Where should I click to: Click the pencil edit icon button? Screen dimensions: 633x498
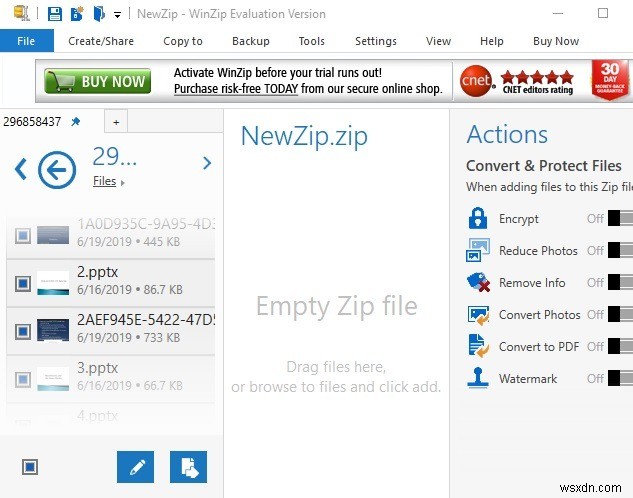click(135, 467)
